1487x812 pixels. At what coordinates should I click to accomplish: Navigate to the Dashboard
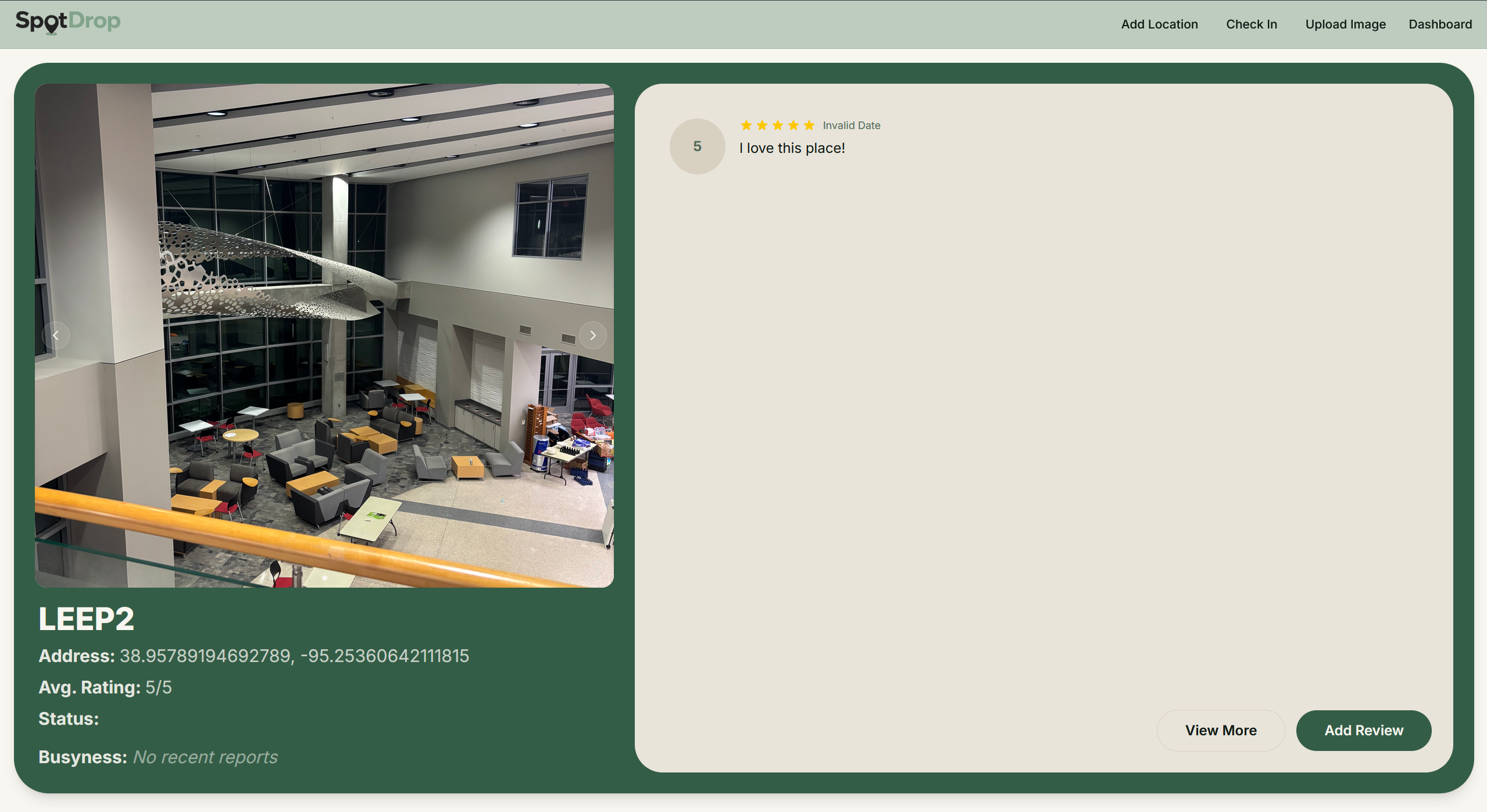tap(1440, 24)
